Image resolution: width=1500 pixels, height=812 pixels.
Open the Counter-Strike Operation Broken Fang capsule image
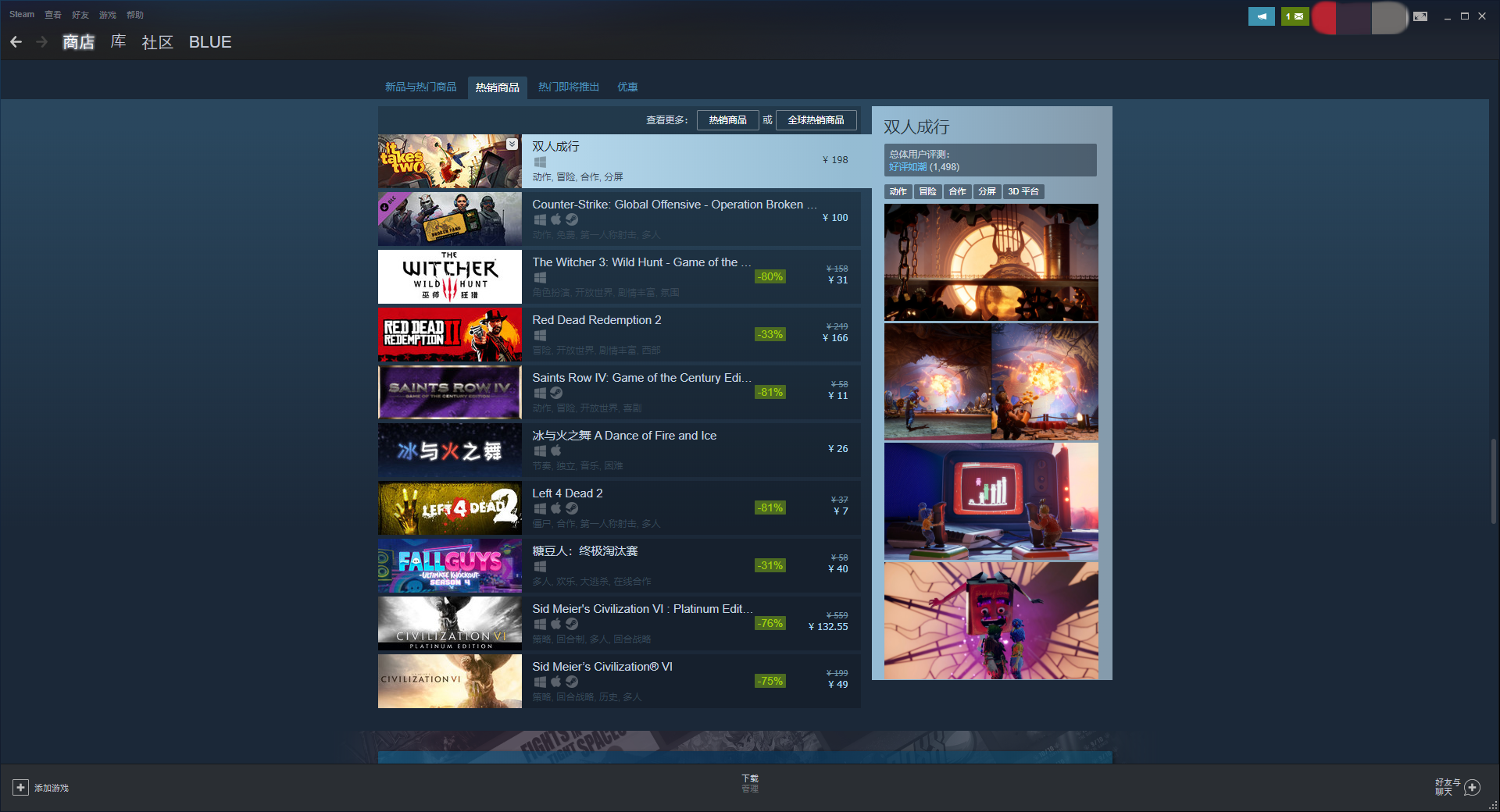pos(450,219)
